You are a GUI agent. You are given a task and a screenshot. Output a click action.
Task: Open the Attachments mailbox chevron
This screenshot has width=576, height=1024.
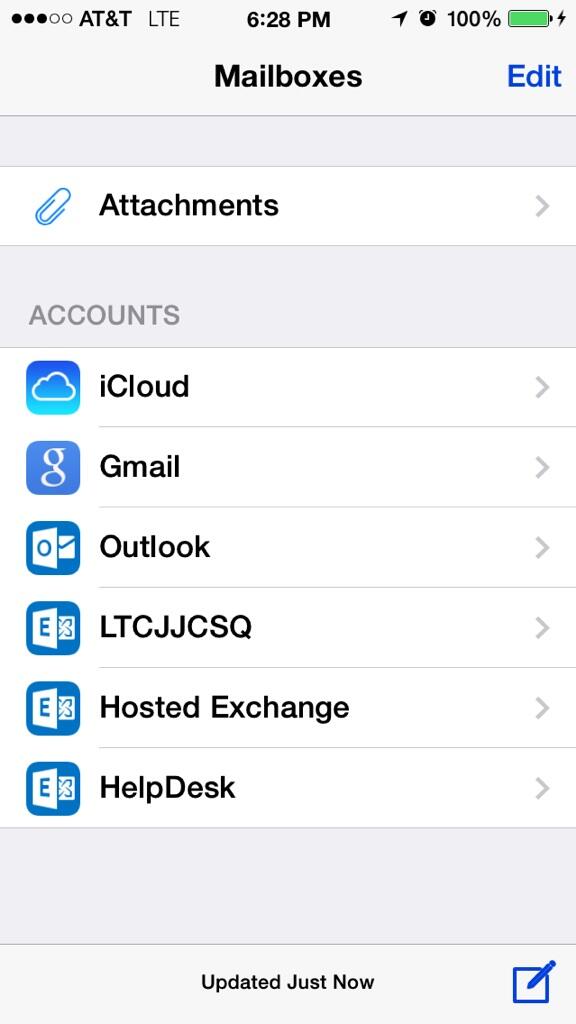542,206
